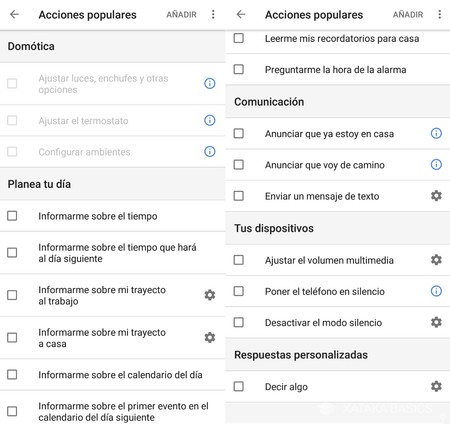Open gear for Ajustar el volumen multimedia
Screen dimensions: 450x424
click(x=436, y=260)
